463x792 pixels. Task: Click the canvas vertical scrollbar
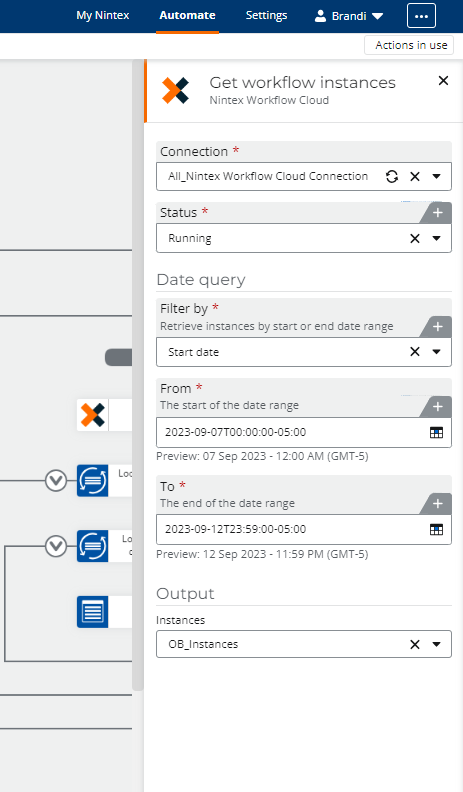(x=137, y=375)
